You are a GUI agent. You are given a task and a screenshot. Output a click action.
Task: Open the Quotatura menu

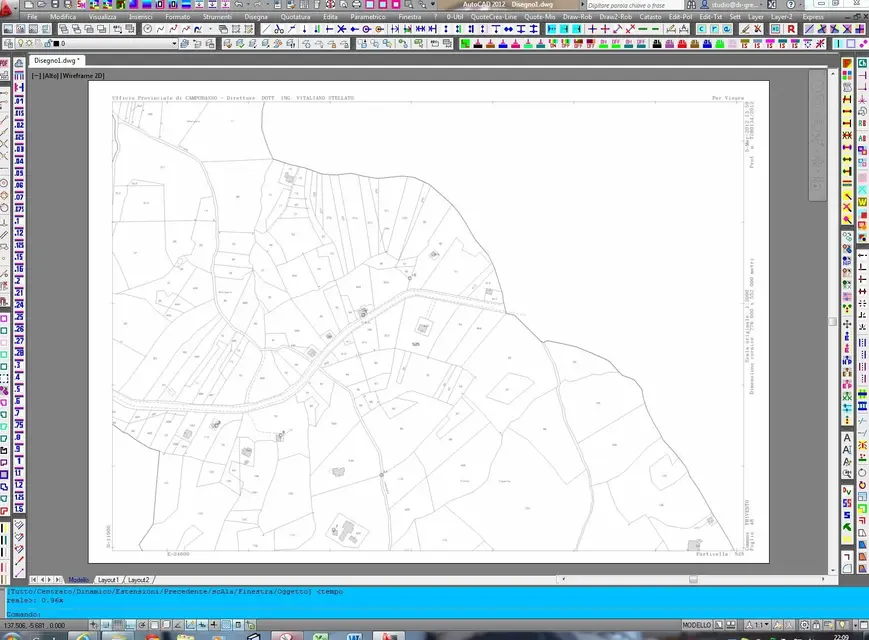coord(295,17)
